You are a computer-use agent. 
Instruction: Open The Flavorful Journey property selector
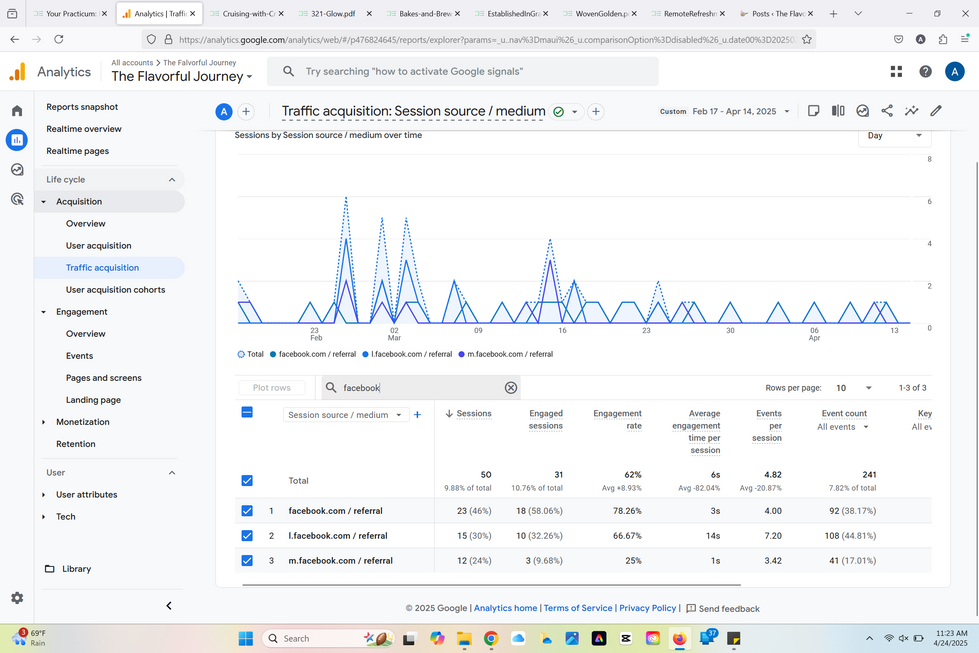point(182,76)
